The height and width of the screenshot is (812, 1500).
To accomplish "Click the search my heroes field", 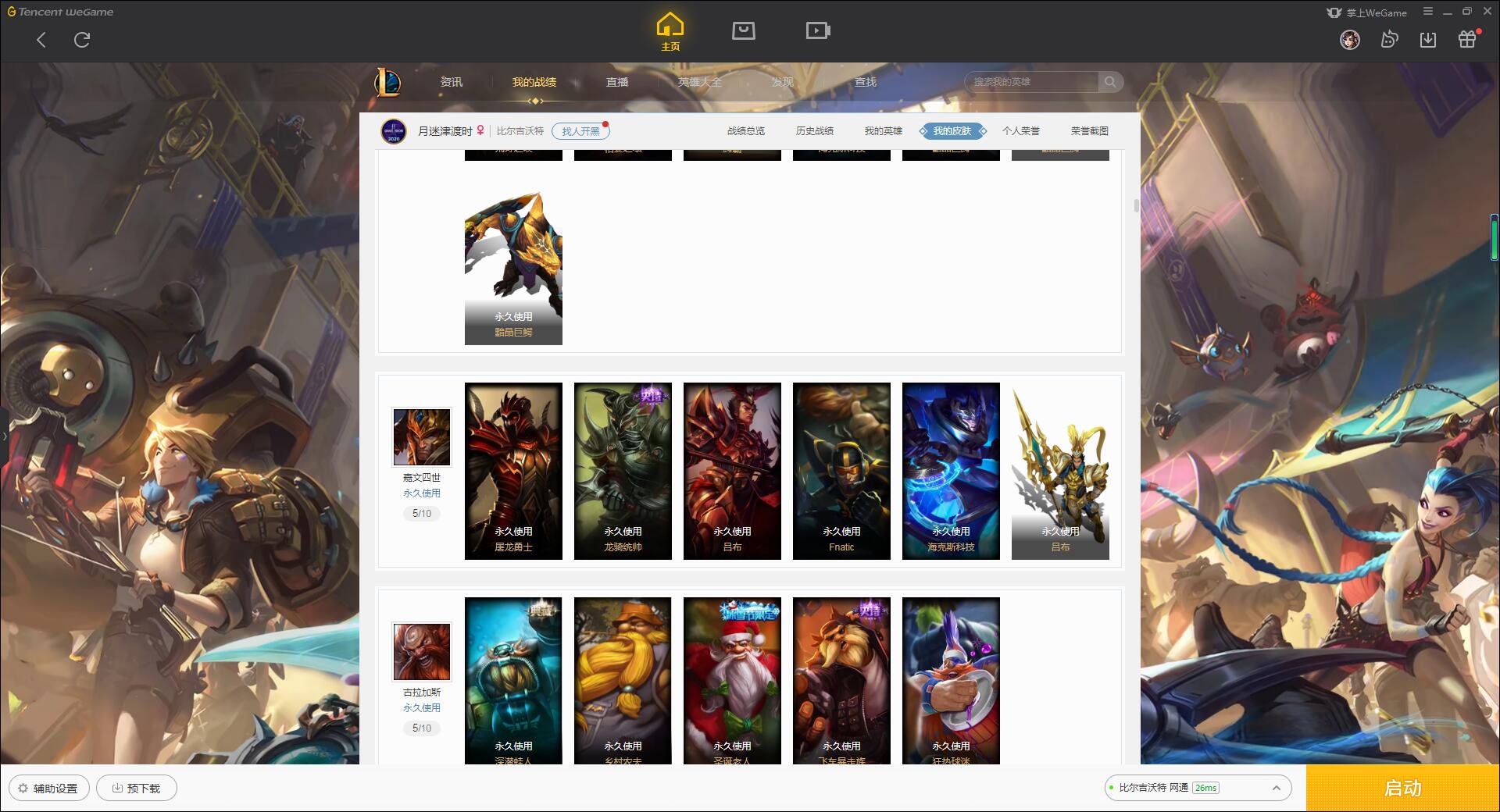I will pos(1031,82).
